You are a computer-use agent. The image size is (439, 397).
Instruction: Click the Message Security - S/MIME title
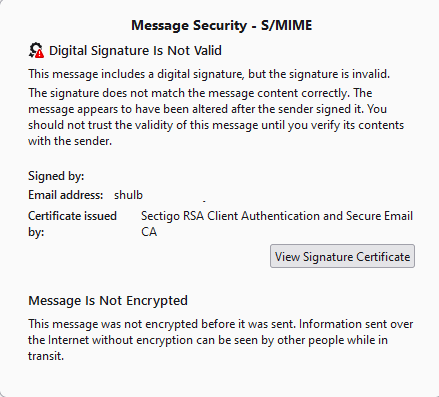(221, 25)
